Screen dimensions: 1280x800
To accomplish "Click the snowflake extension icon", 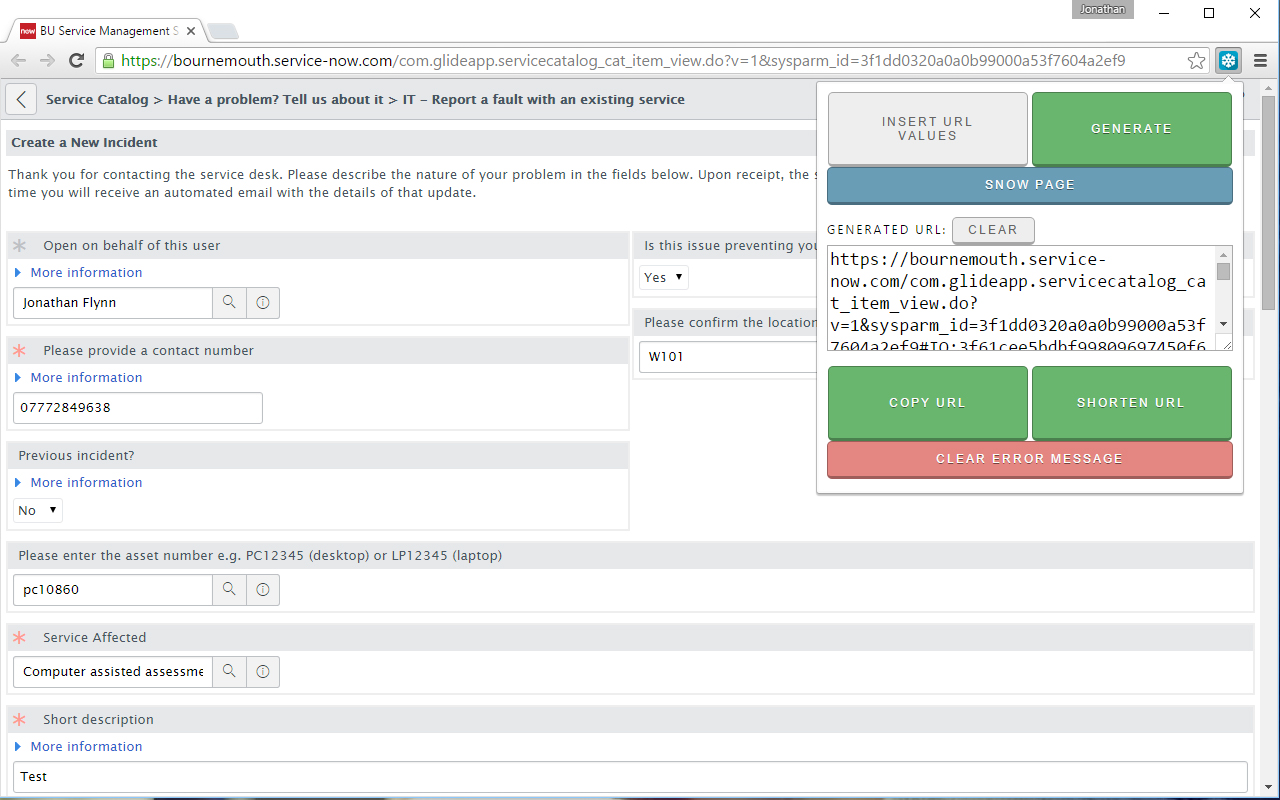I will pos(1228,61).
